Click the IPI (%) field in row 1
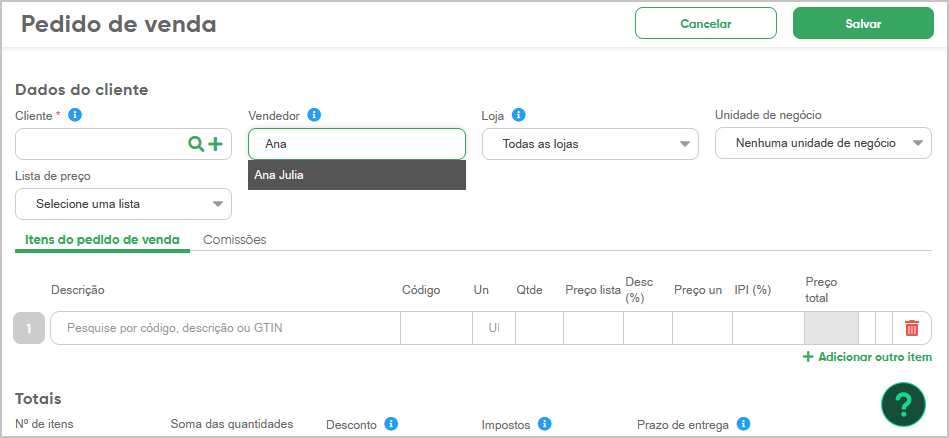 click(x=768, y=328)
